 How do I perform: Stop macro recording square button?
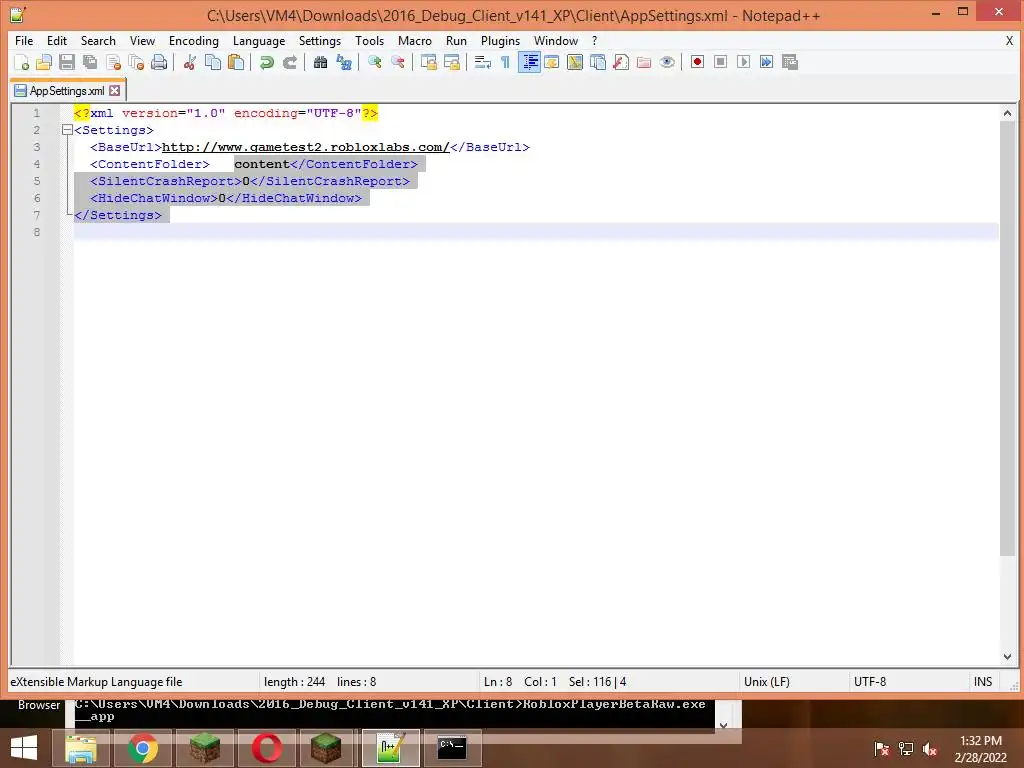click(x=720, y=62)
